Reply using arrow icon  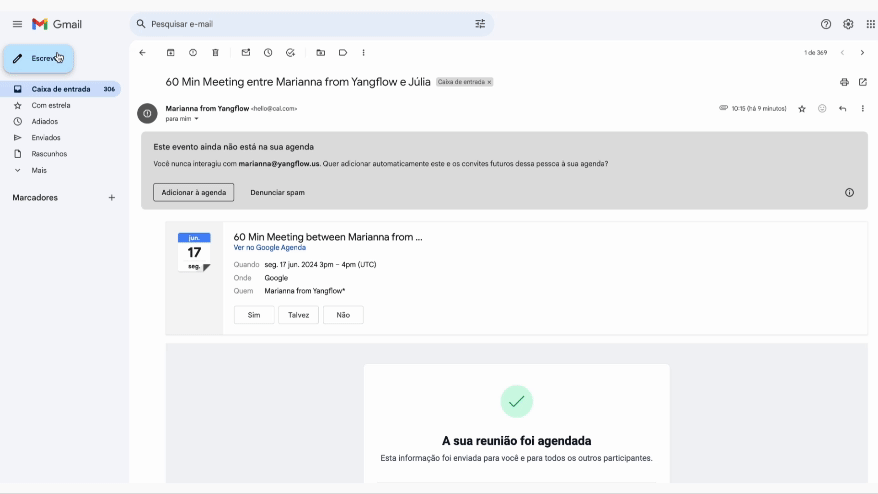pyautogui.click(x=843, y=109)
